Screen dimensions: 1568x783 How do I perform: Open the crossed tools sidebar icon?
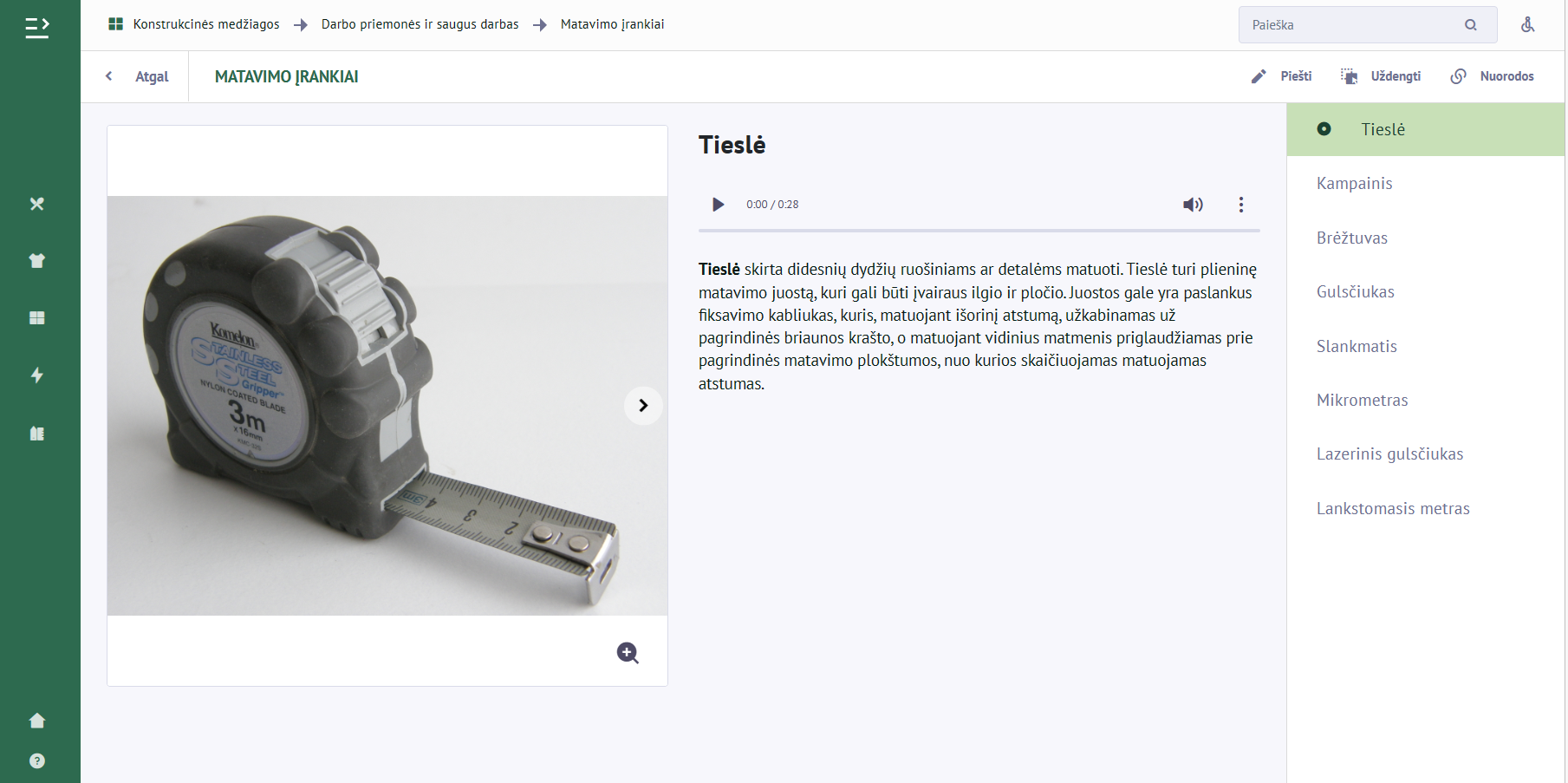pyautogui.click(x=37, y=204)
